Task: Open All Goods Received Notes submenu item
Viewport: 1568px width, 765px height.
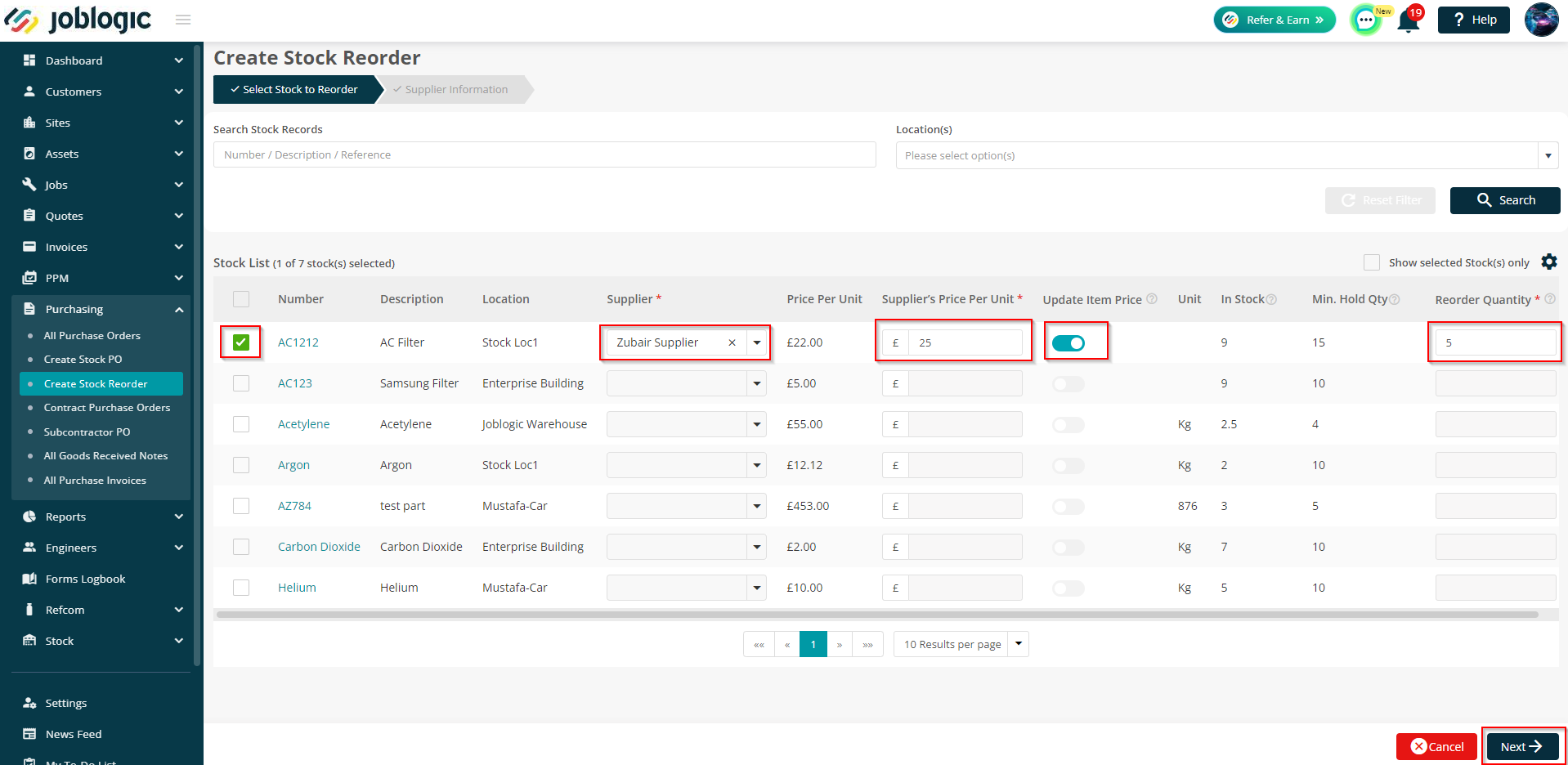Action: (106, 455)
